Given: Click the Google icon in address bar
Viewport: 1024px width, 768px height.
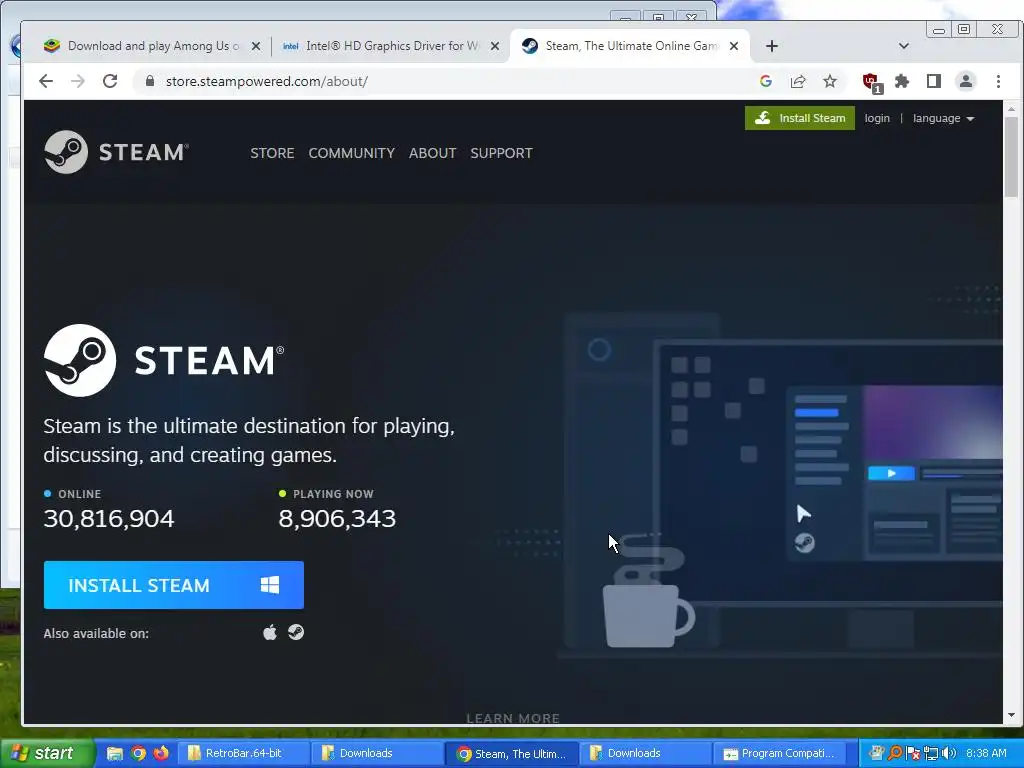Looking at the screenshot, I should [766, 81].
